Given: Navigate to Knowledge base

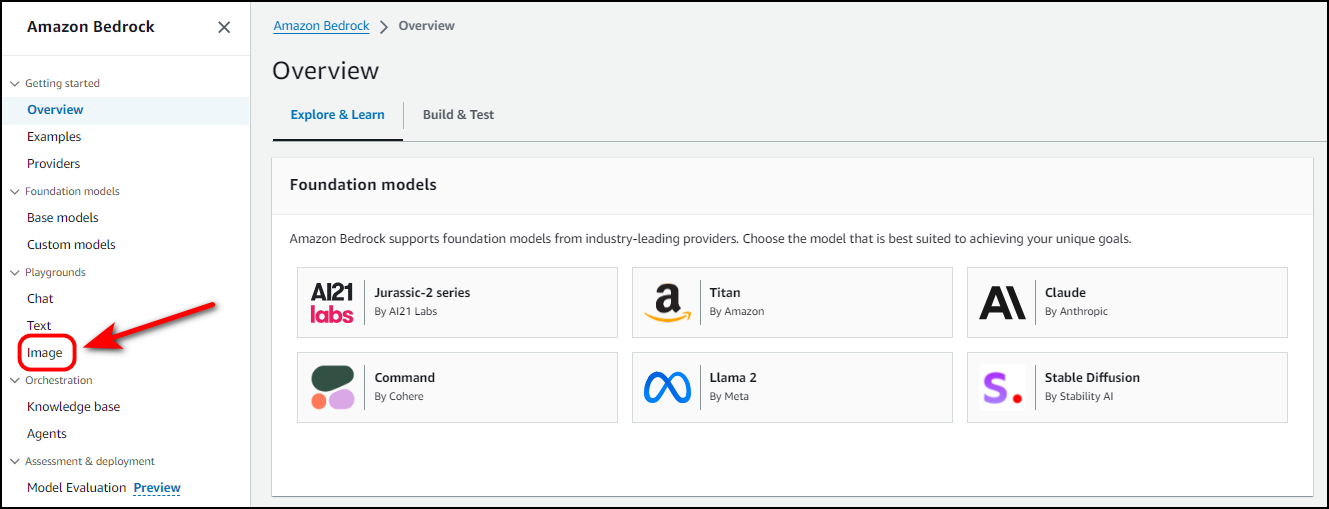Looking at the screenshot, I should coord(73,407).
